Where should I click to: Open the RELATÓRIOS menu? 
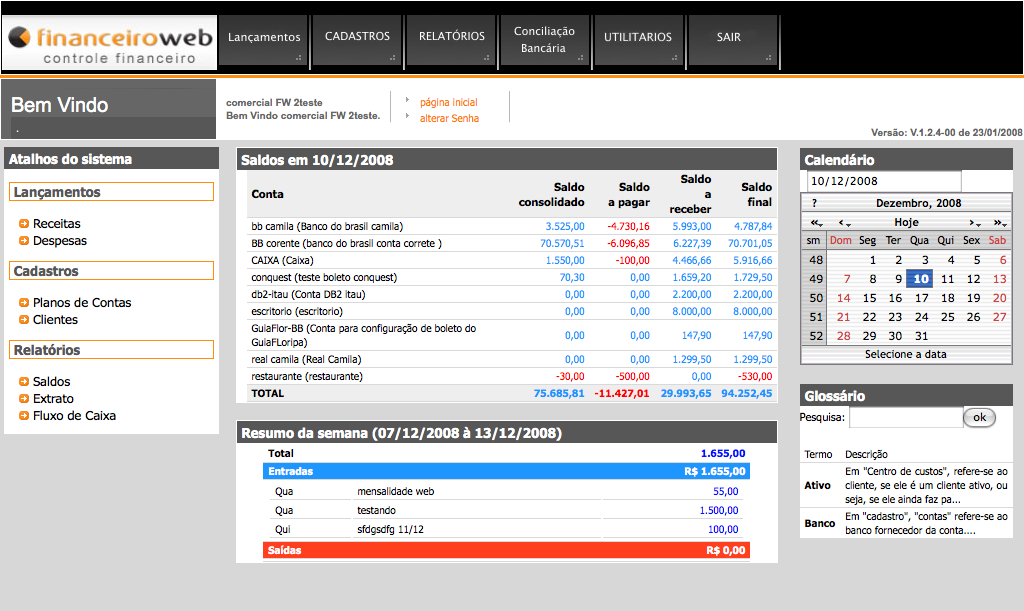click(451, 40)
